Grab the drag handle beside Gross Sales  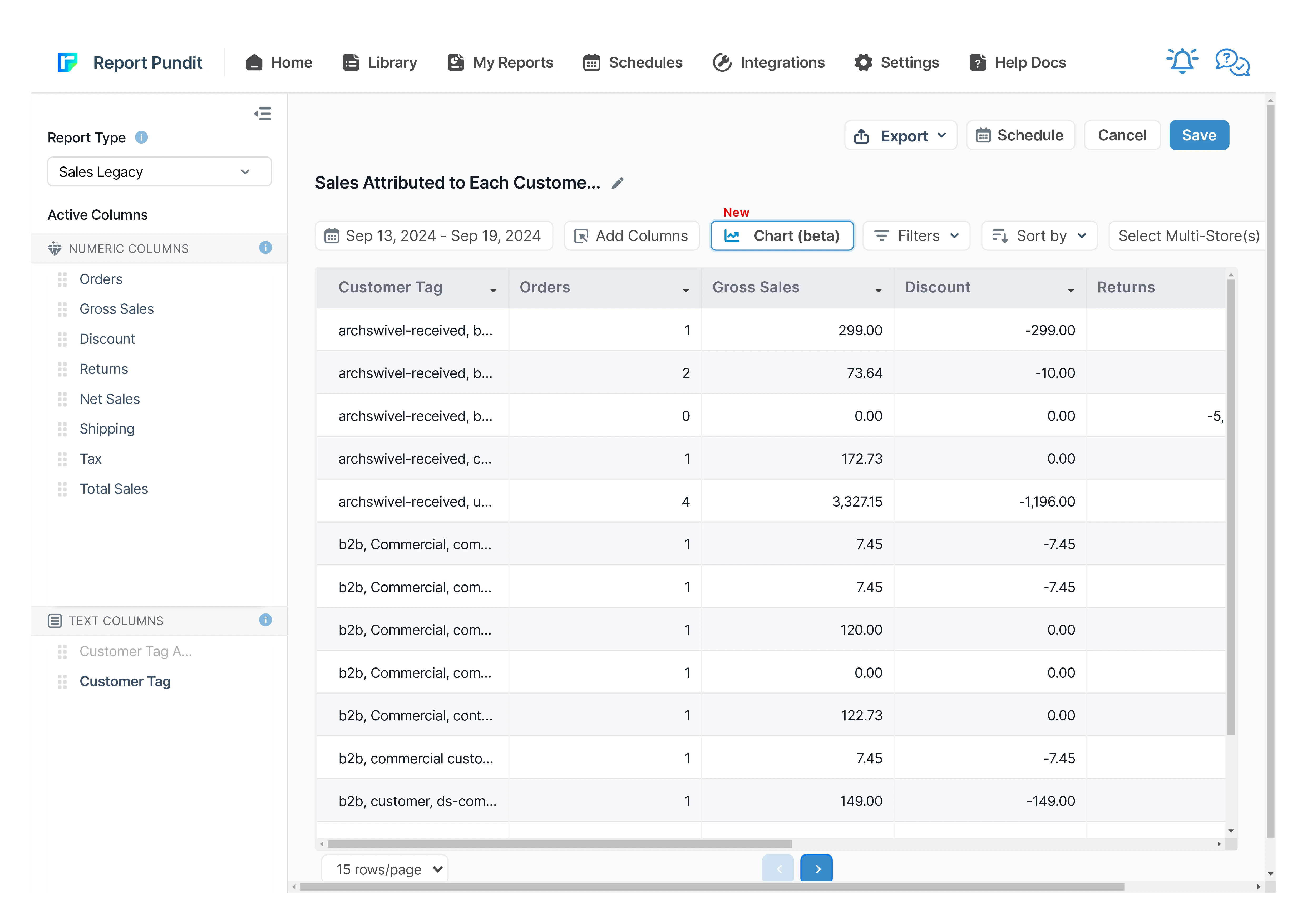62,309
